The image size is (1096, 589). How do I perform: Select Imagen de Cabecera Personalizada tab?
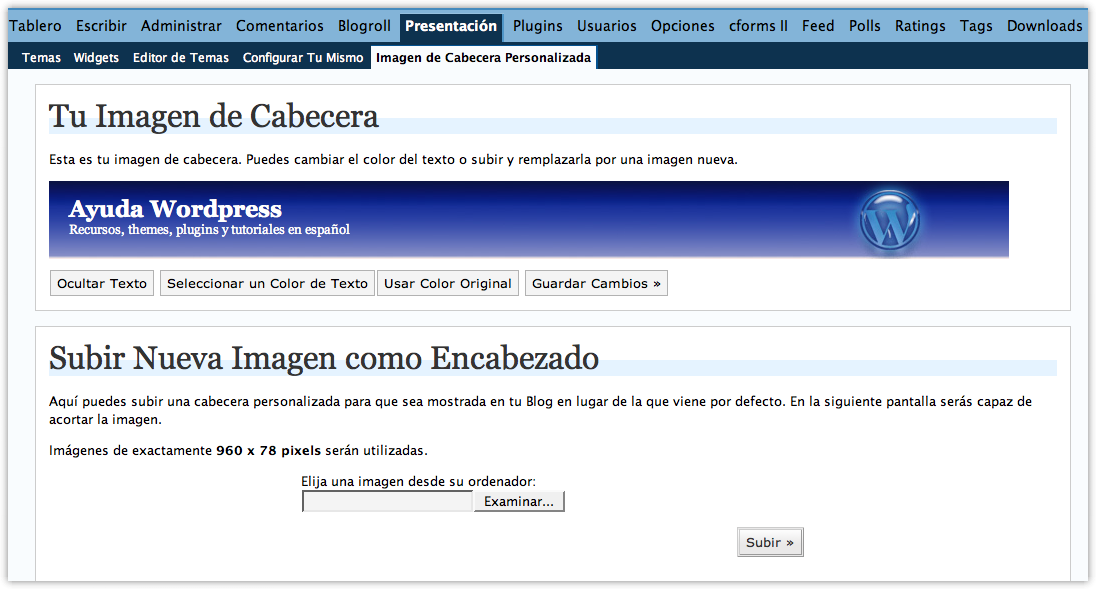[x=483, y=57]
